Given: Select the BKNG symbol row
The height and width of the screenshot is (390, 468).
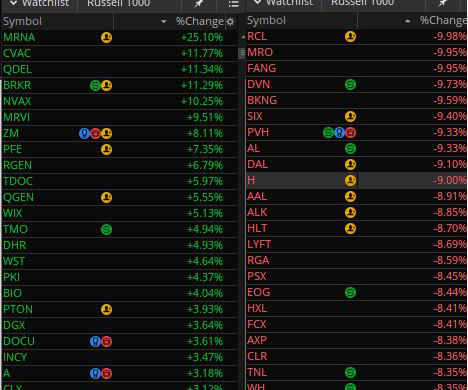Looking at the screenshot, I should coord(357,100).
